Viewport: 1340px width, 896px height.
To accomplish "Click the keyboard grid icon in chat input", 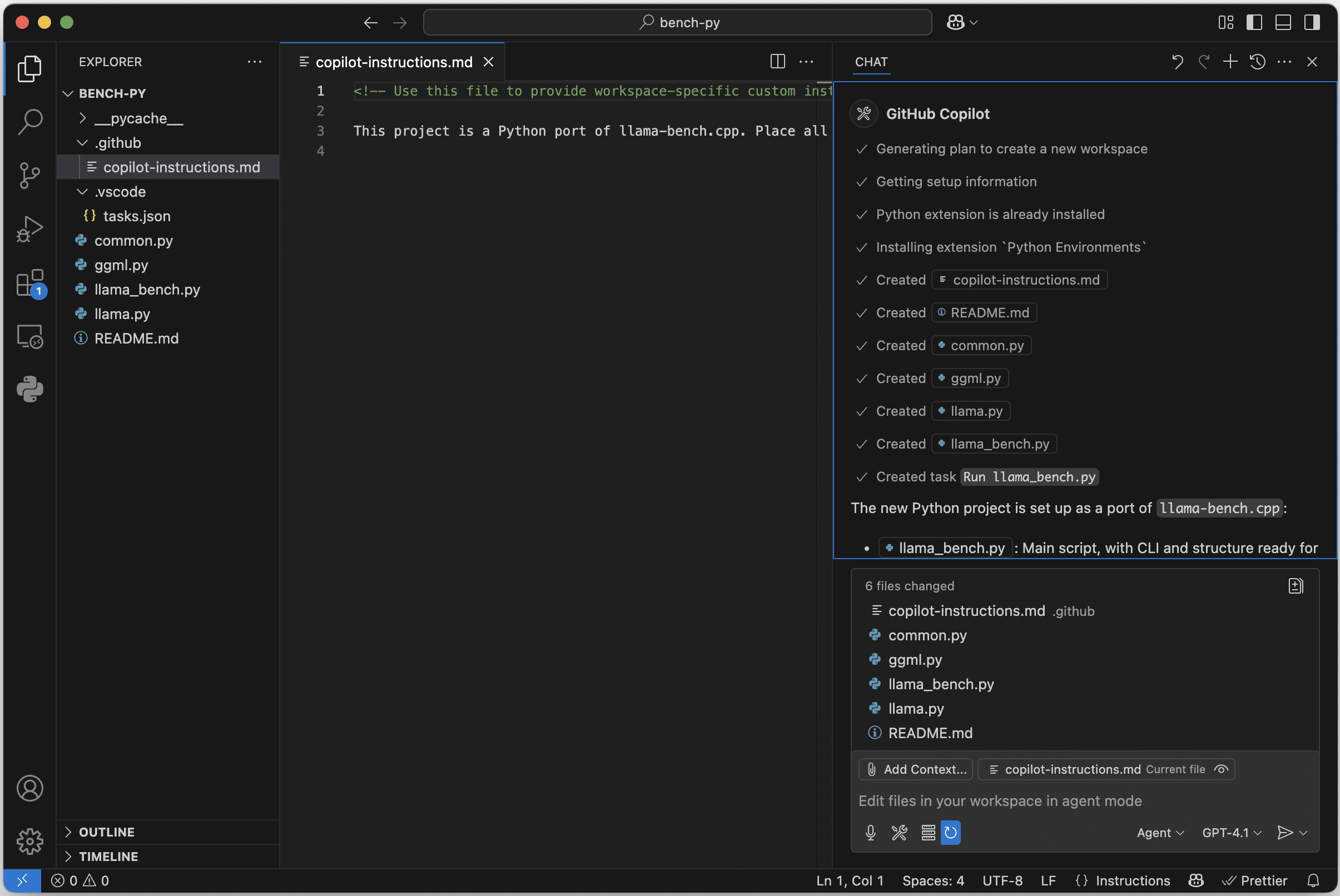I will (929, 833).
